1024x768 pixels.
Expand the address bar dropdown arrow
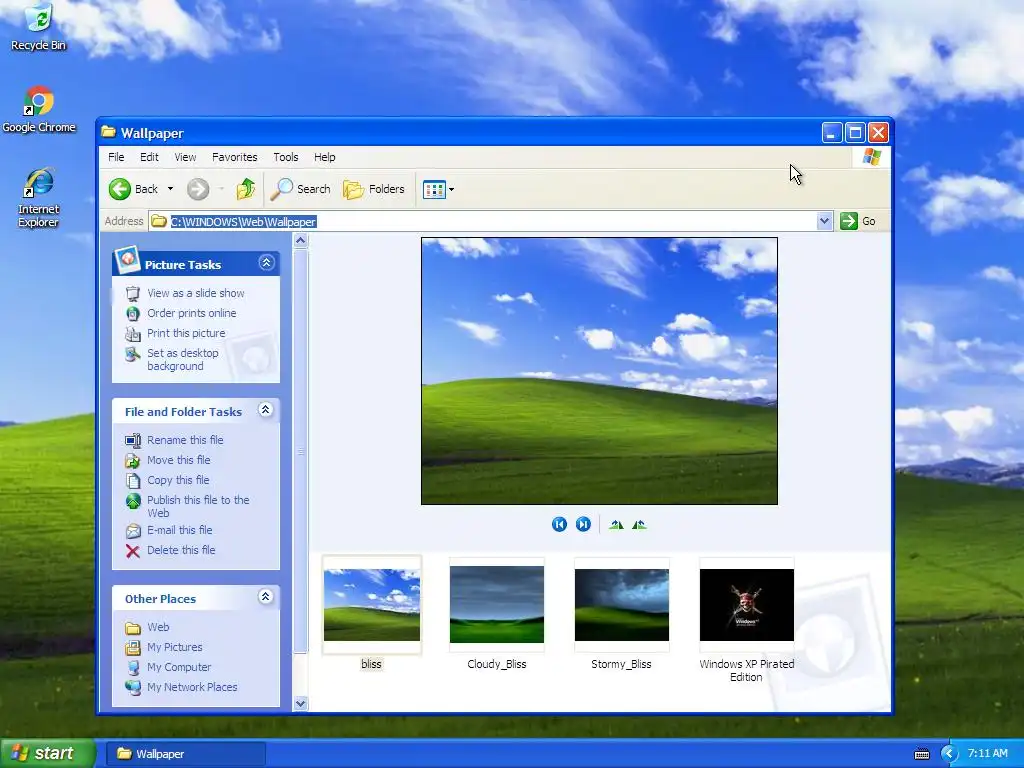pos(824,221)
